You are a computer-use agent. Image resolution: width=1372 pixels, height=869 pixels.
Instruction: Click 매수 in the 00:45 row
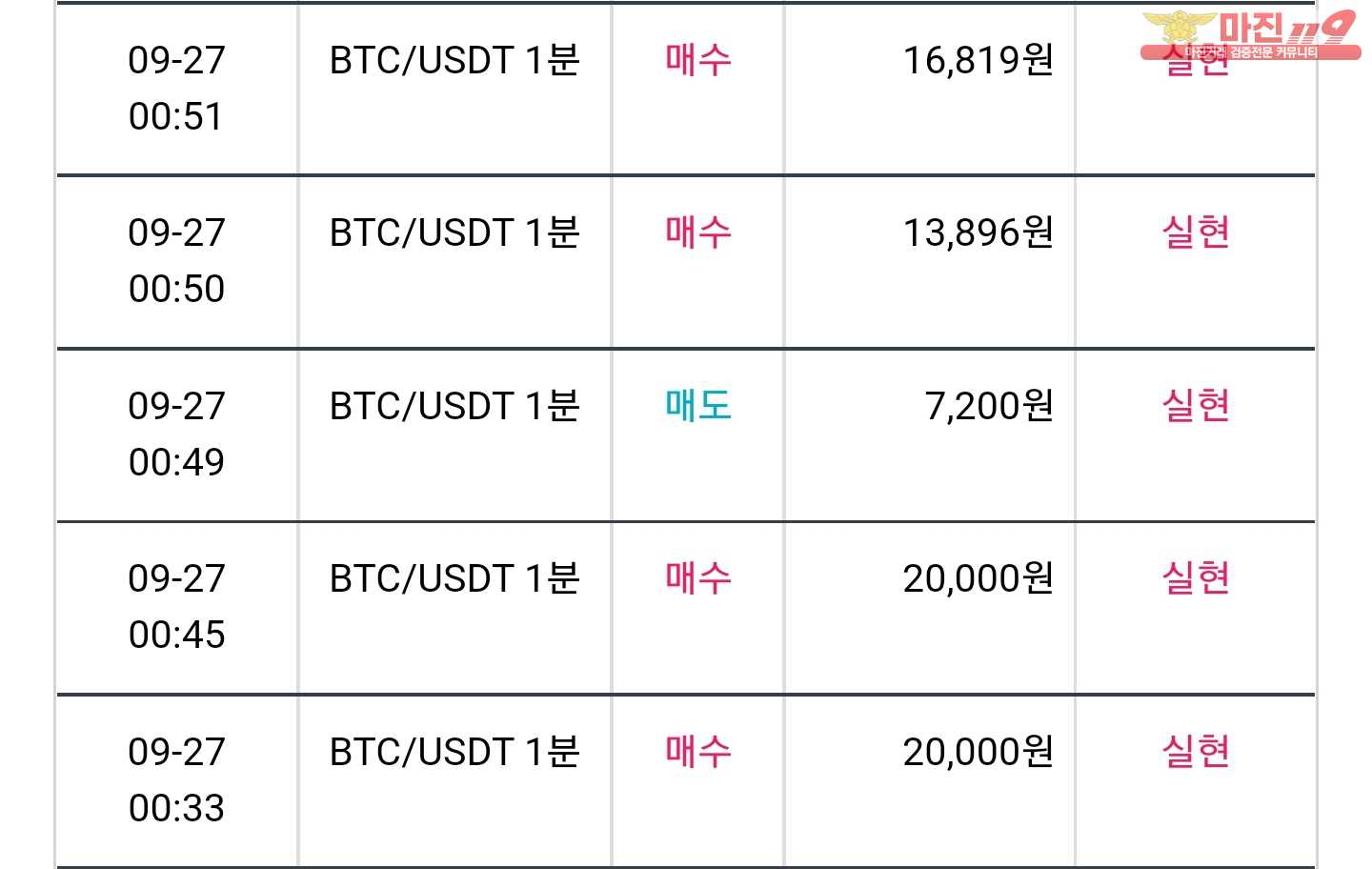coord(698,578)
